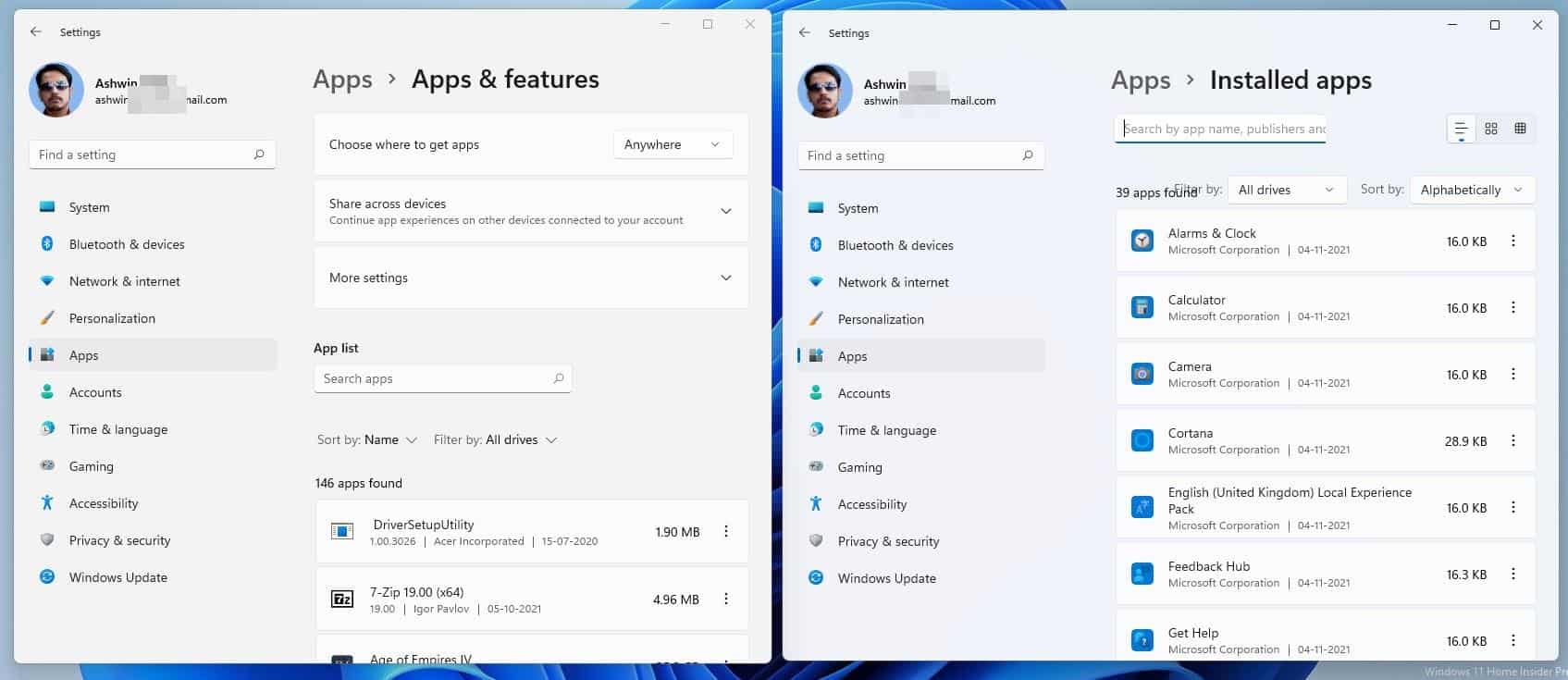Screen dimensions: 1568x680
Task: Click Cortana's 28.9 KB size value
Action: coord(1466,441)
